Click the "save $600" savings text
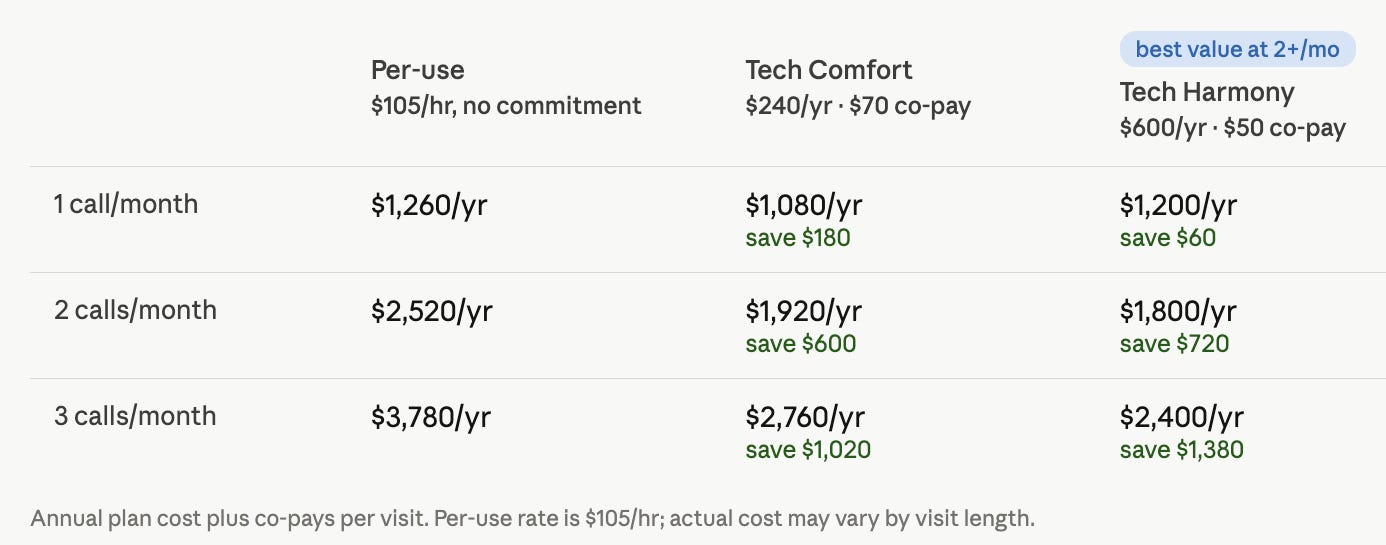The width and height of the screenshot is (1386, 545). 801,344
